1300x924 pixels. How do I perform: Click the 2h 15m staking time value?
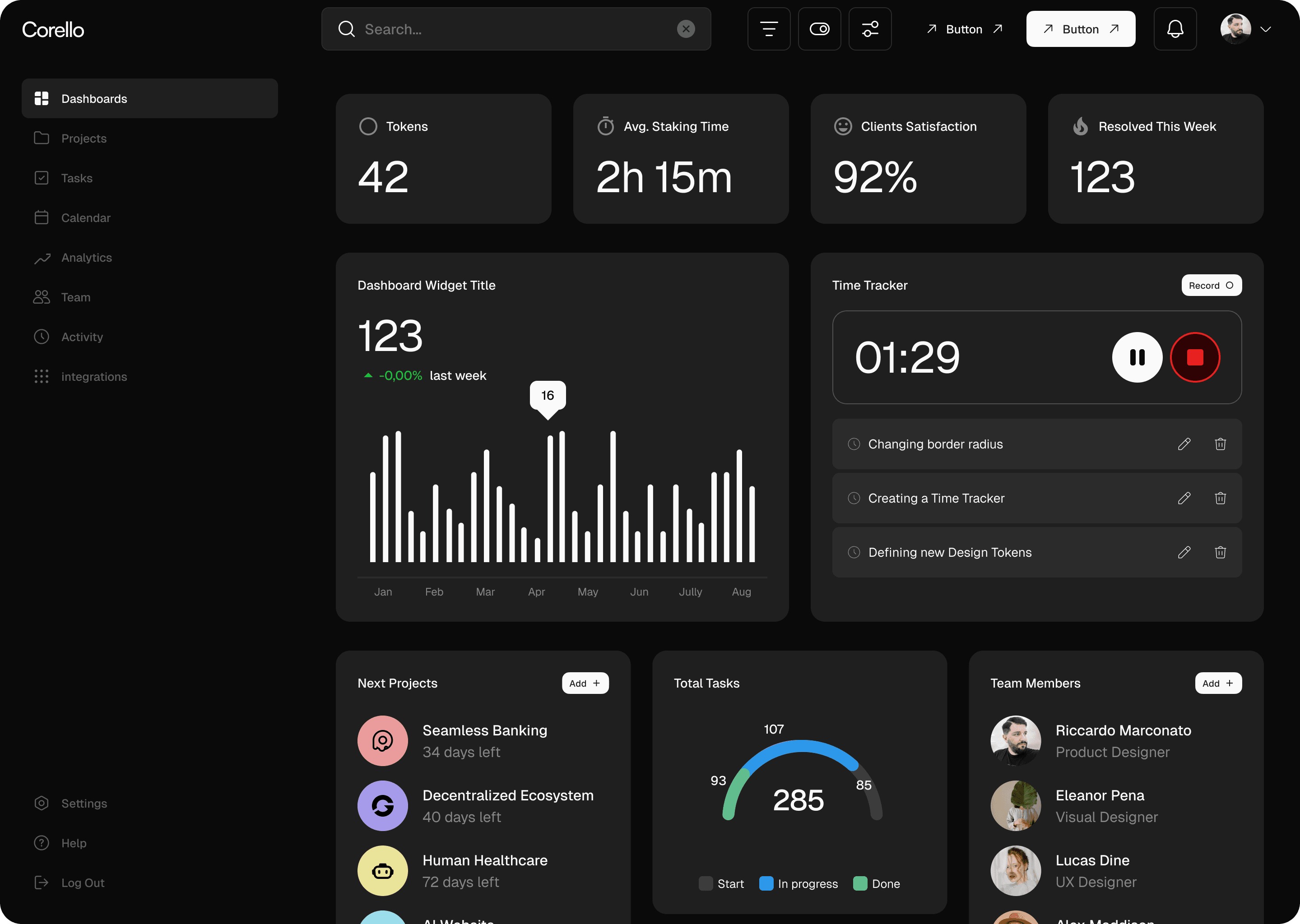coord(664,177)
